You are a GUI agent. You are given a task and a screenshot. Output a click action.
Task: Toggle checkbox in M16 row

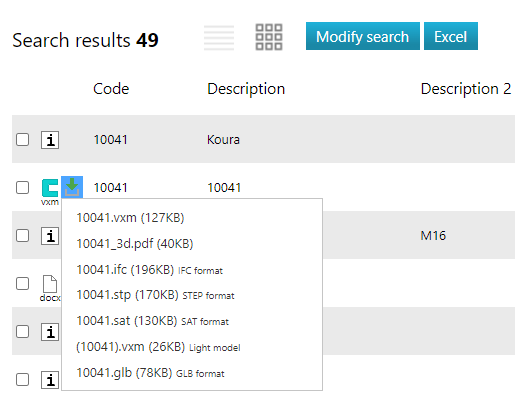[x=22, y=236]
